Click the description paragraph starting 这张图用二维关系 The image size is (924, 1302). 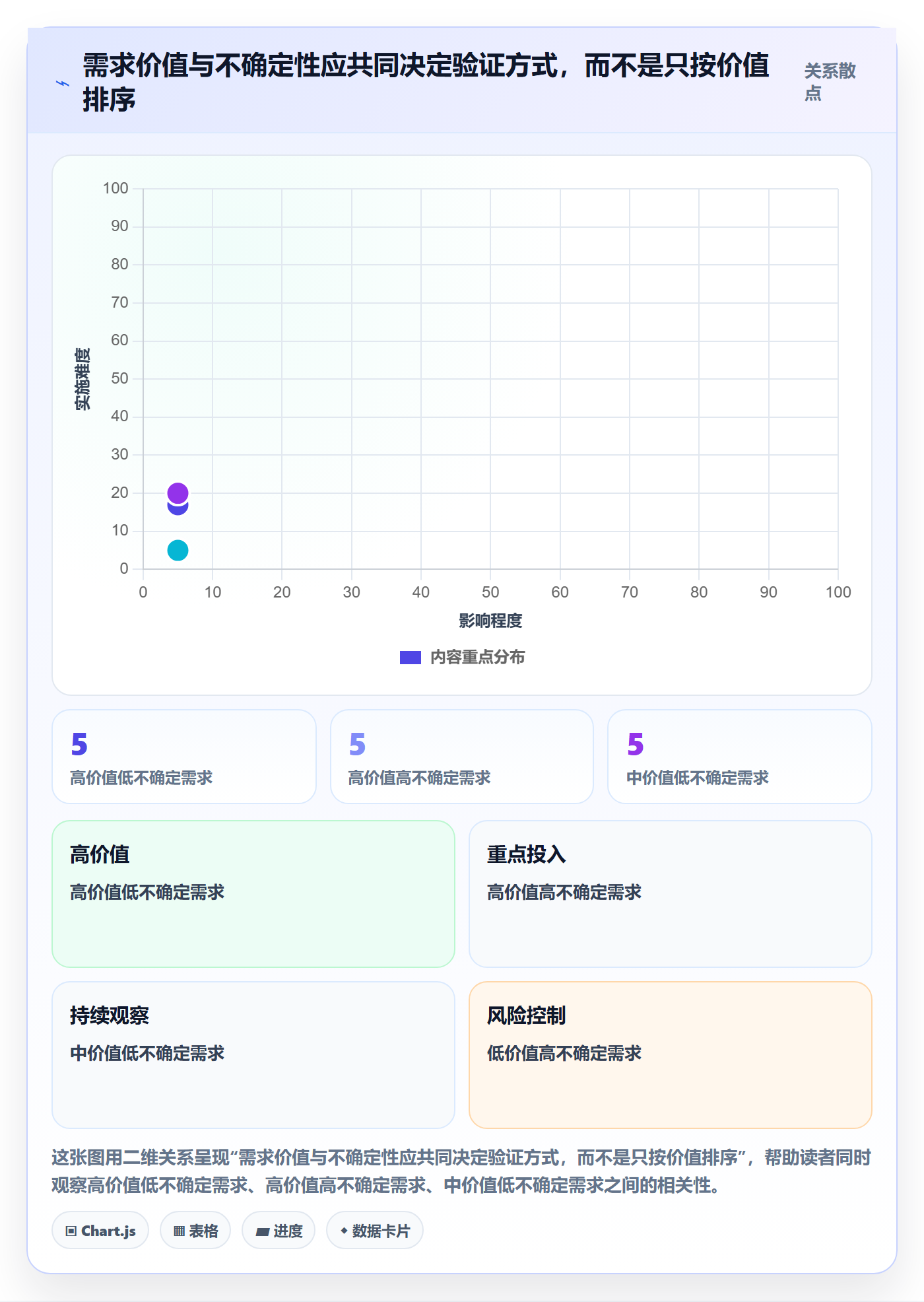tap(462, 1171)
